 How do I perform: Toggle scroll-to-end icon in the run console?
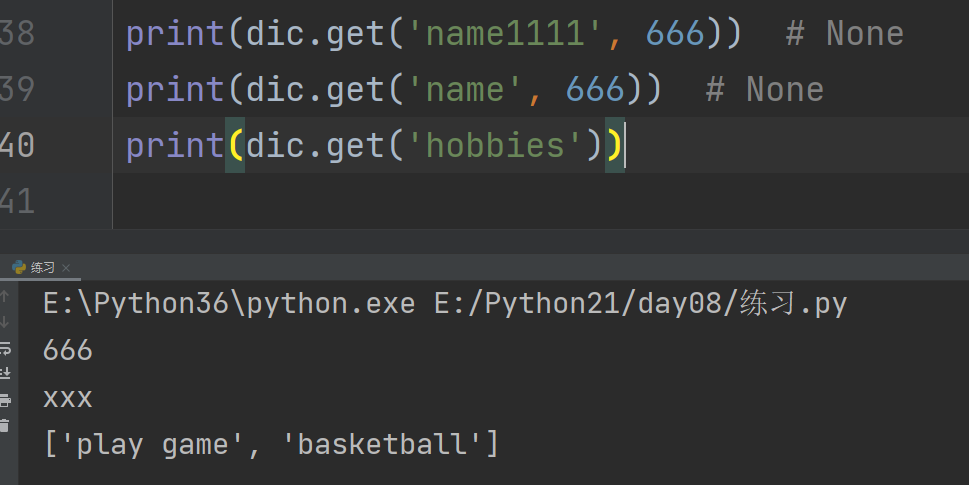(x=5, y=373)
